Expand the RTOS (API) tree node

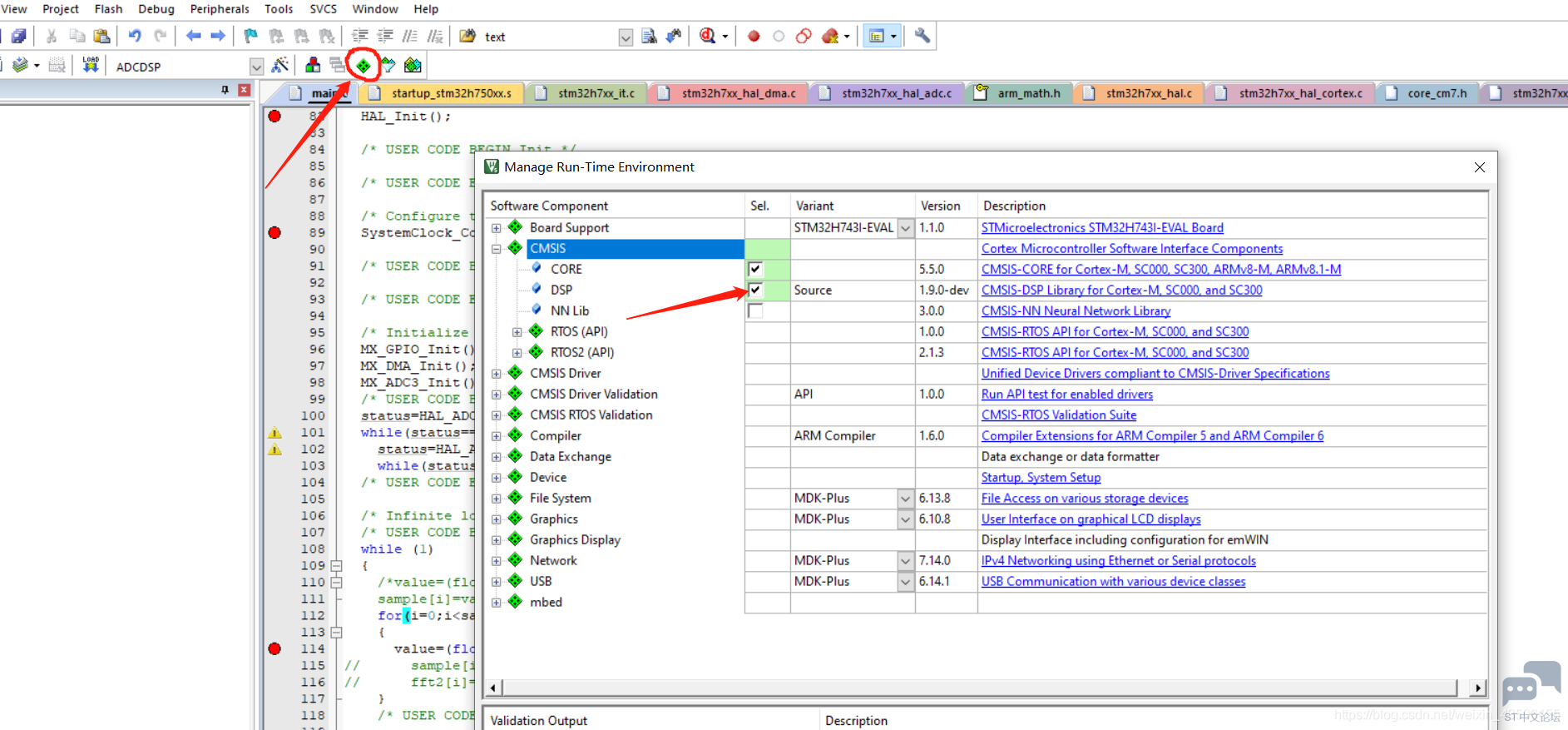click(x=517, y=332)
